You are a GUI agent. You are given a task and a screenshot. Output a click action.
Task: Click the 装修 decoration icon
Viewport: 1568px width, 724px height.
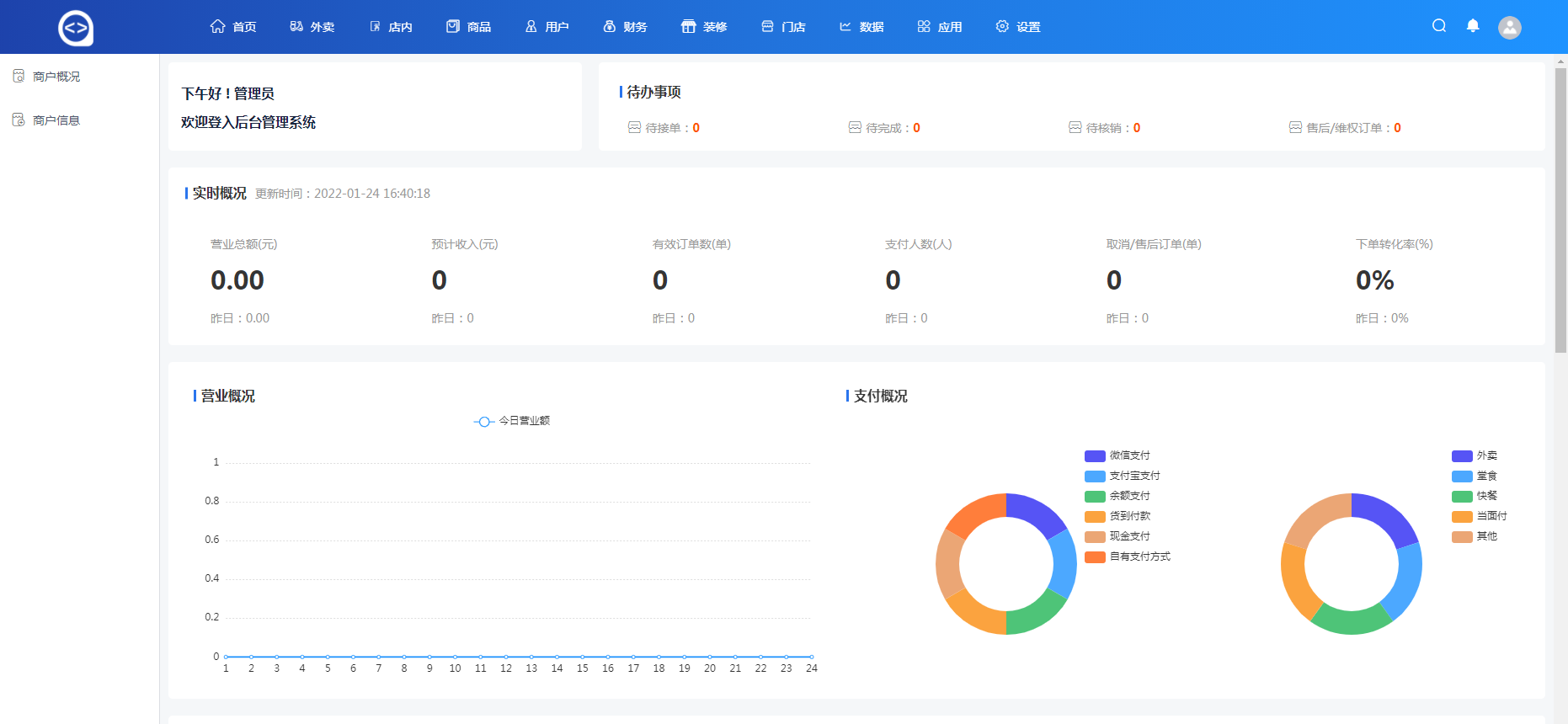tap(689, 26)
